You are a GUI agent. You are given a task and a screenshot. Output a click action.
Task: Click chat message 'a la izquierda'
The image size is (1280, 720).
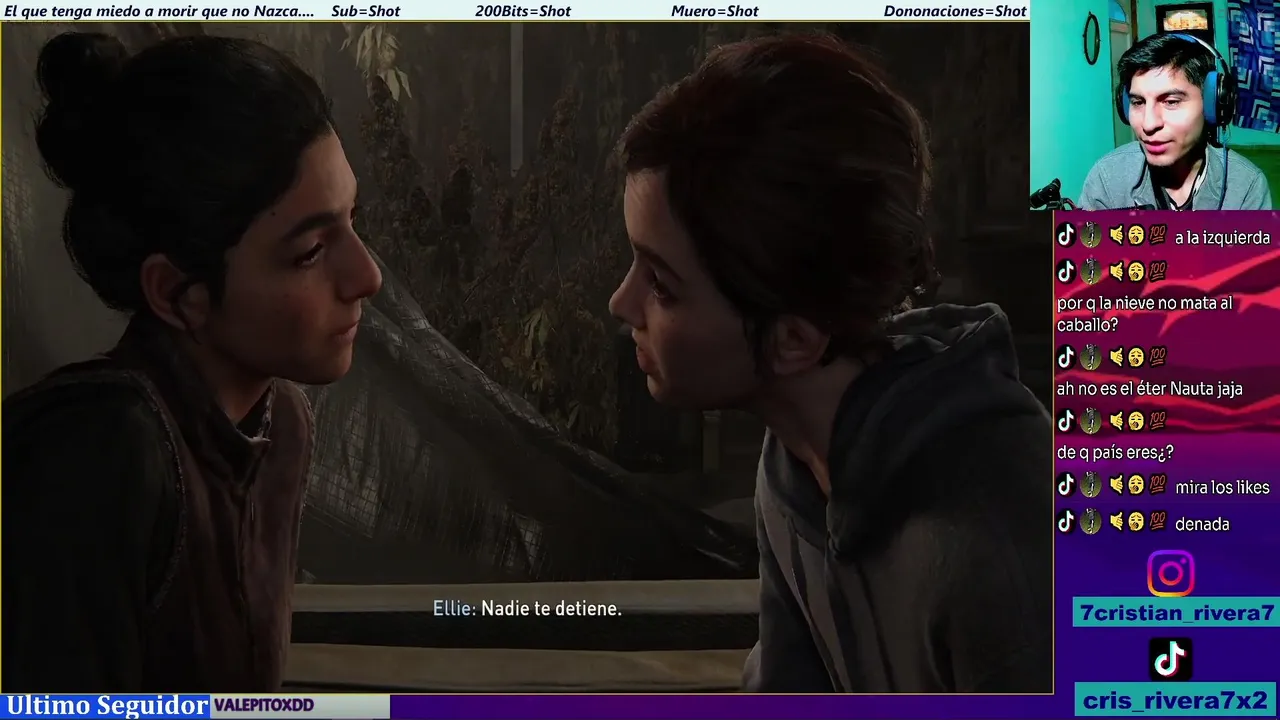tap(1222, 238)
